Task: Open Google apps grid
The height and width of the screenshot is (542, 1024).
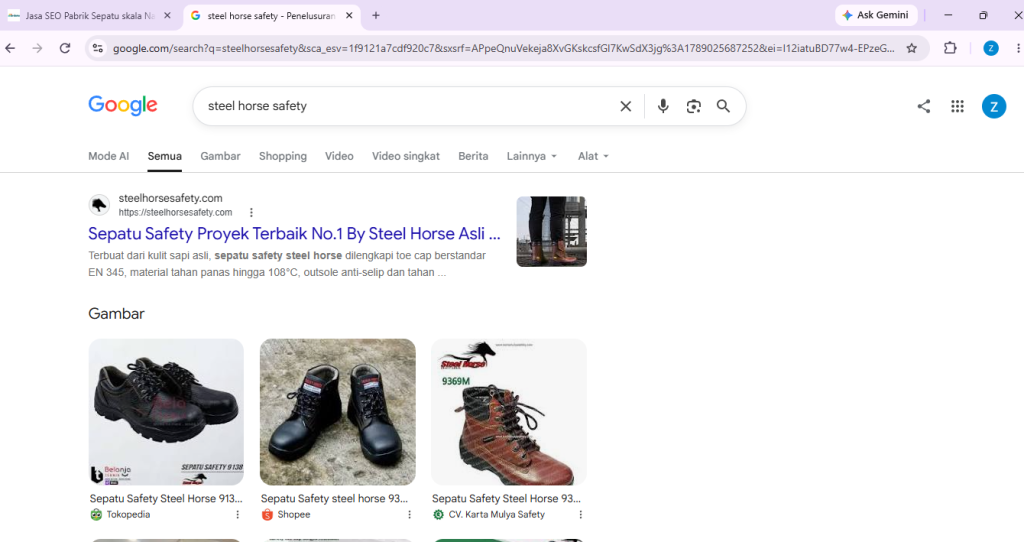Action: pos(957,106)
